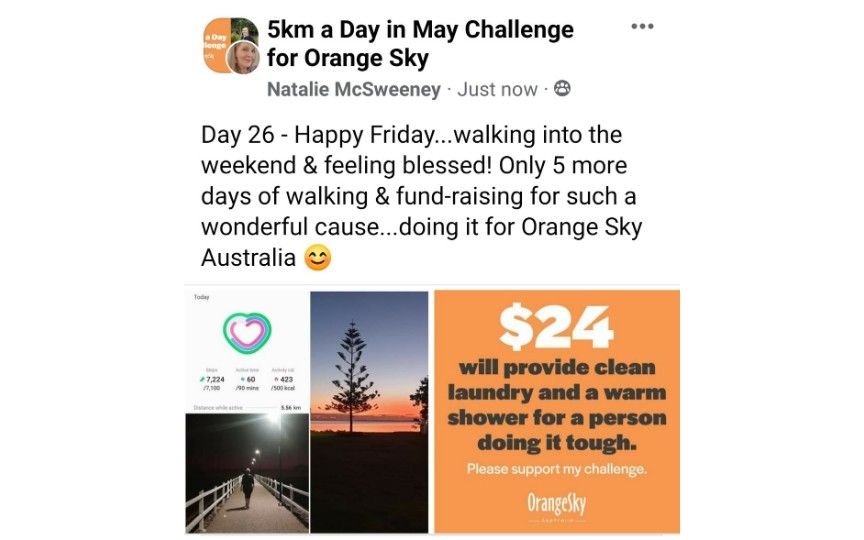
Task: Select the 423 activity calories stat
Action: [283, 380]
